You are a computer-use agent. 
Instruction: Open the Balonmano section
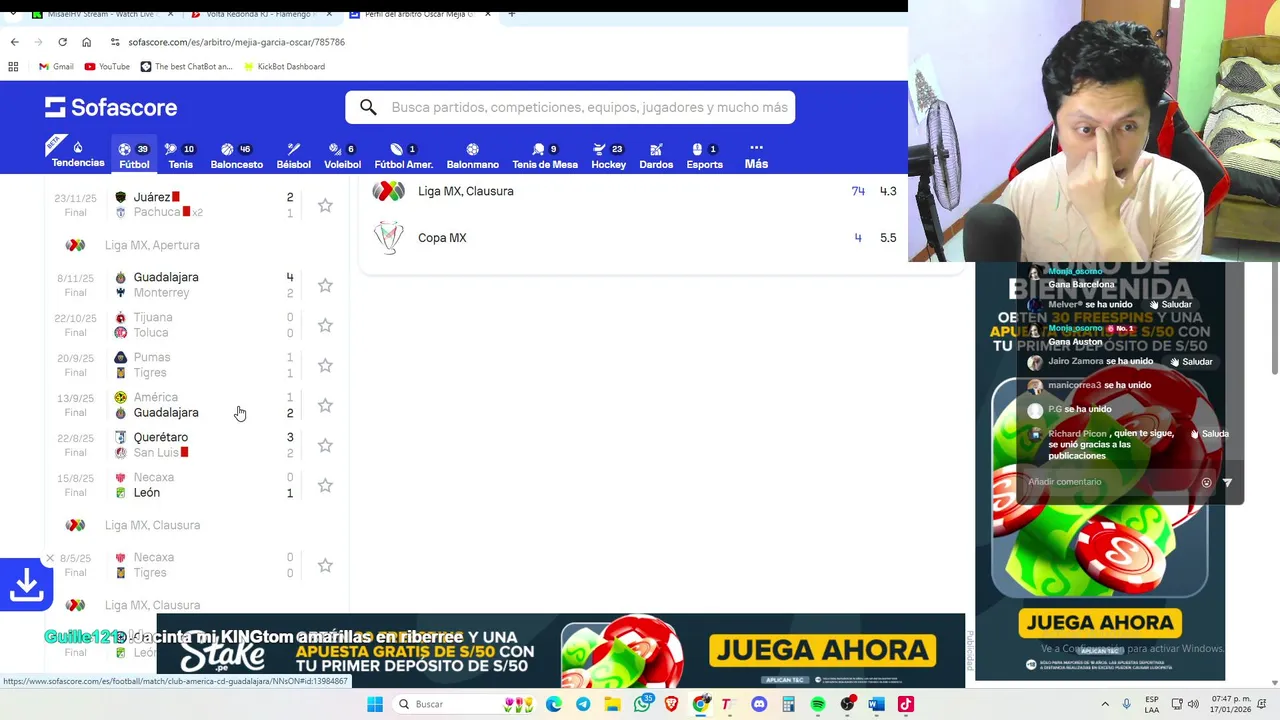tap(472, 155)
